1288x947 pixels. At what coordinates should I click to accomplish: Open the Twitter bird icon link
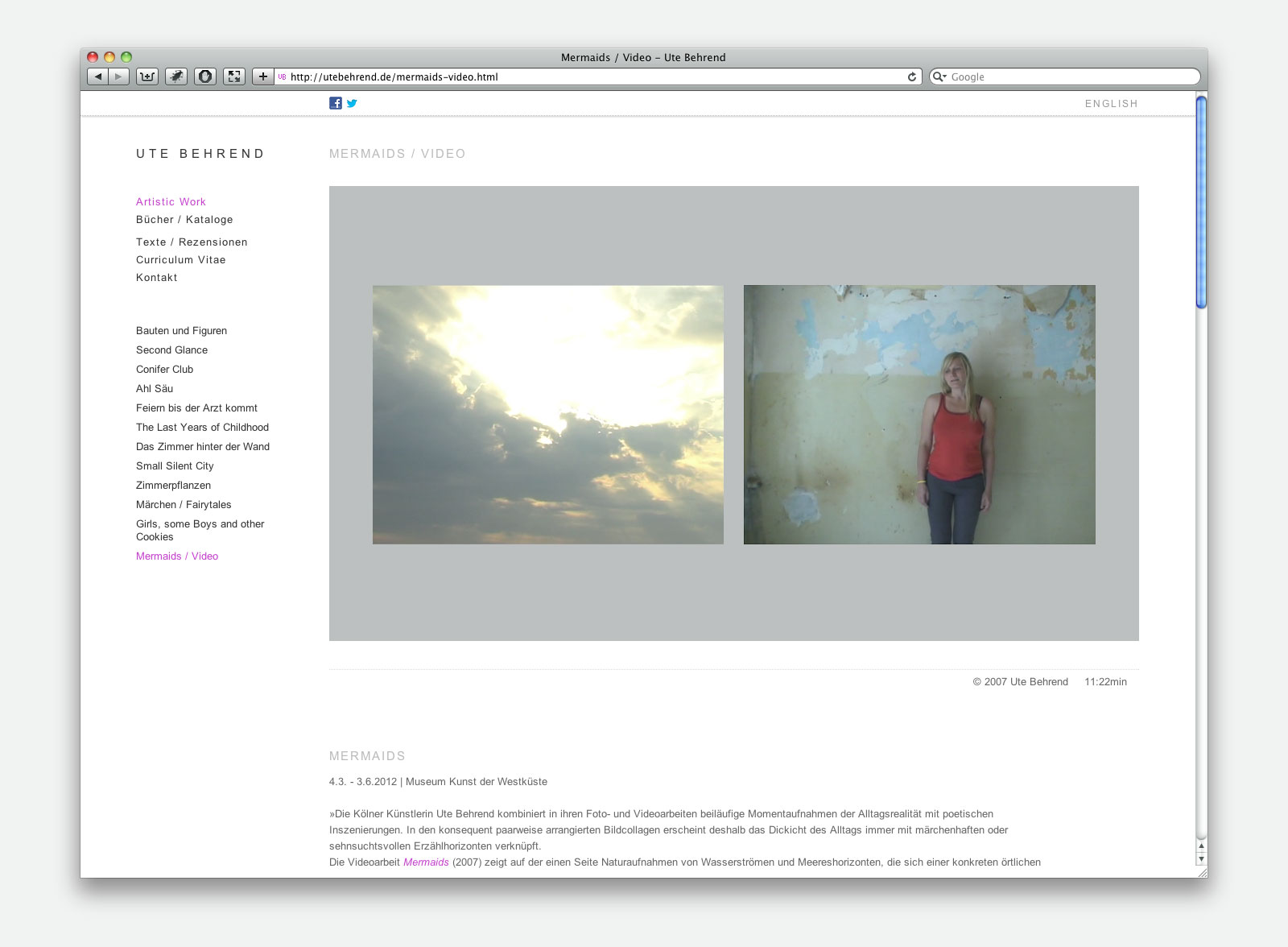(352, 103)
